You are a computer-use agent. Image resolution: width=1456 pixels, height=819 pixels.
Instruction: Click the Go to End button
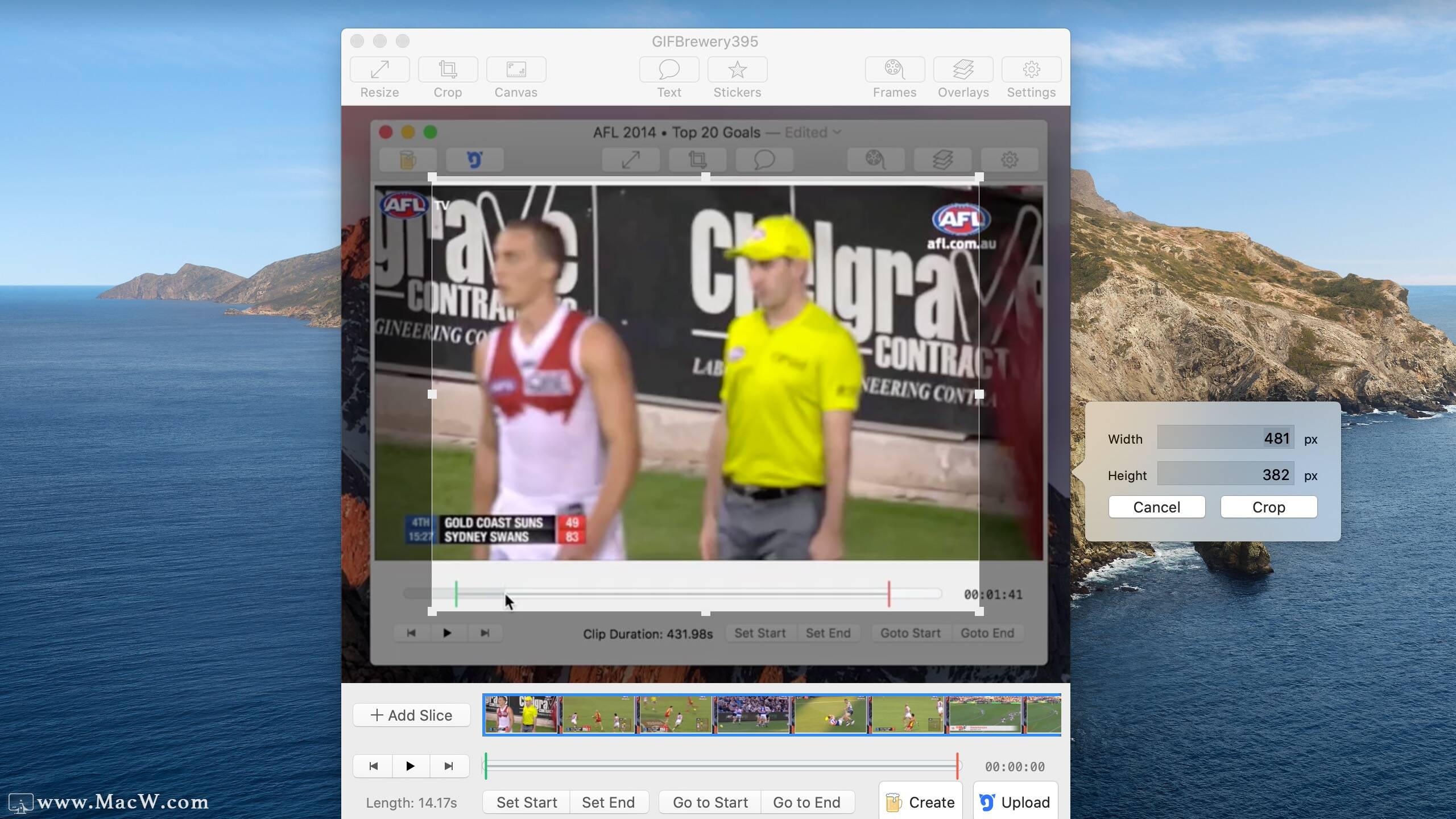tap(807, 803)
